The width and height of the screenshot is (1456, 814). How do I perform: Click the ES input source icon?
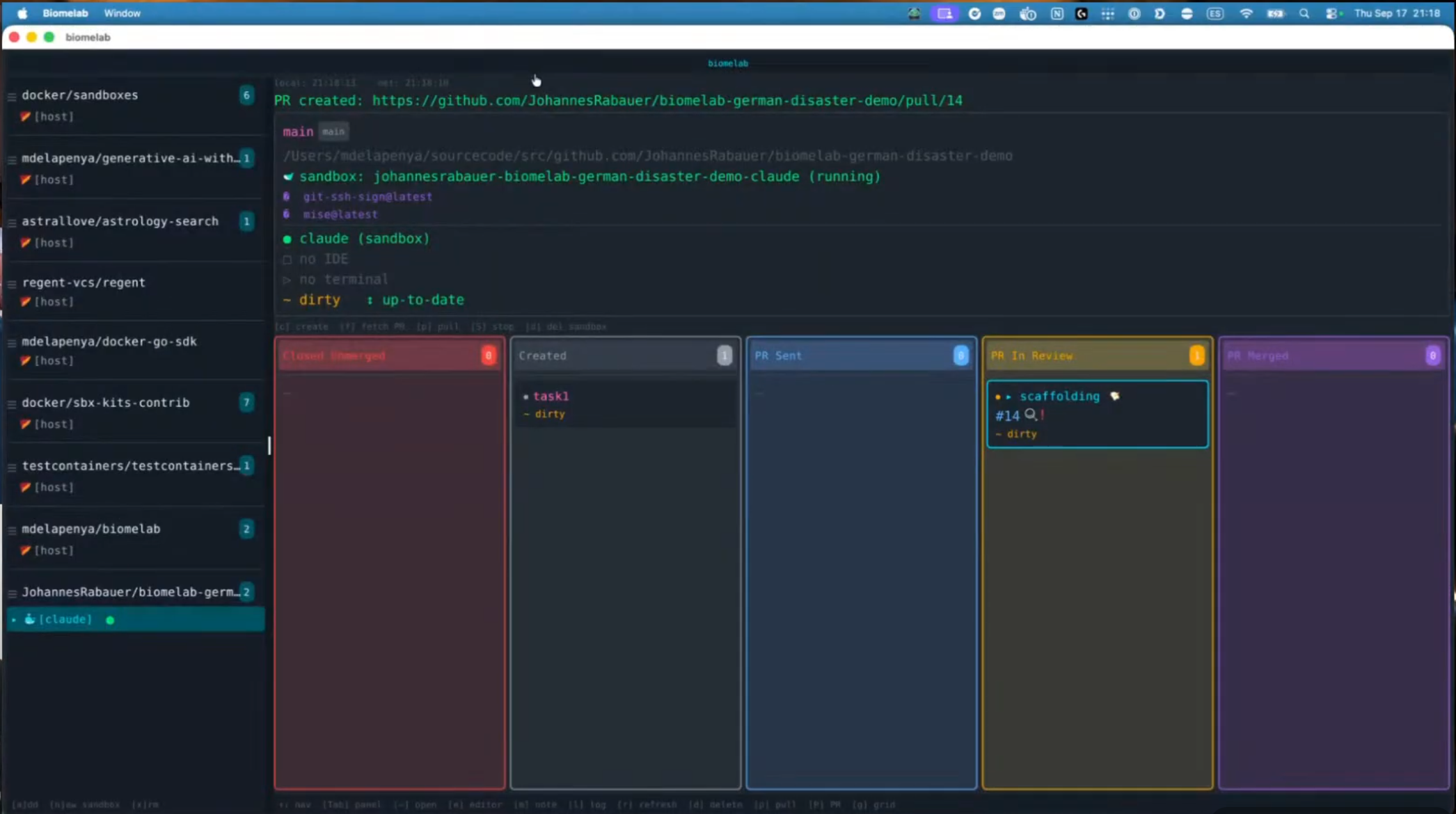coord(1215,13)
